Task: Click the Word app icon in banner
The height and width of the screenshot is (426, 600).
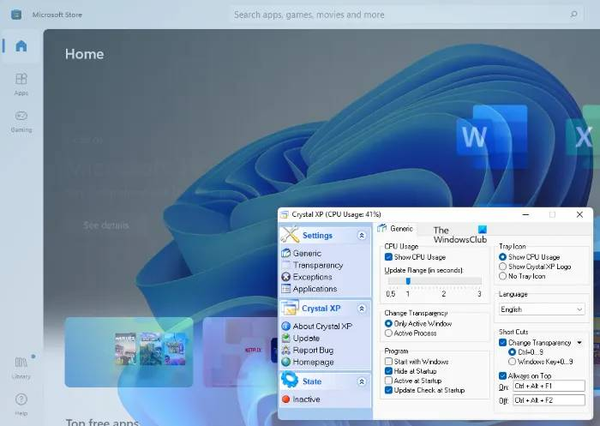Action: [x=492, y=137]
